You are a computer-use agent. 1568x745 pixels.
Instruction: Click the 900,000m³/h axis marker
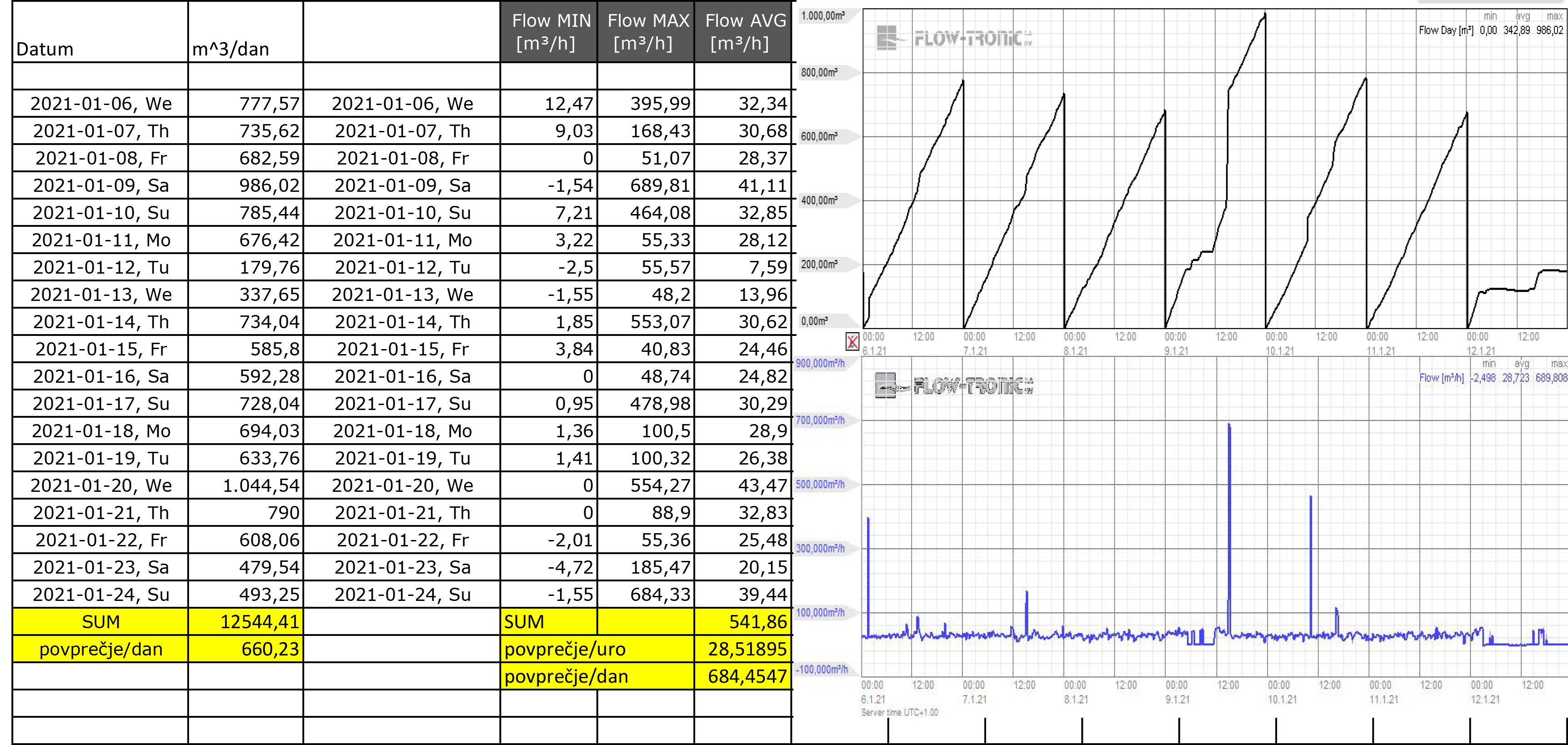pyautogui.click(x=821, y=363)
